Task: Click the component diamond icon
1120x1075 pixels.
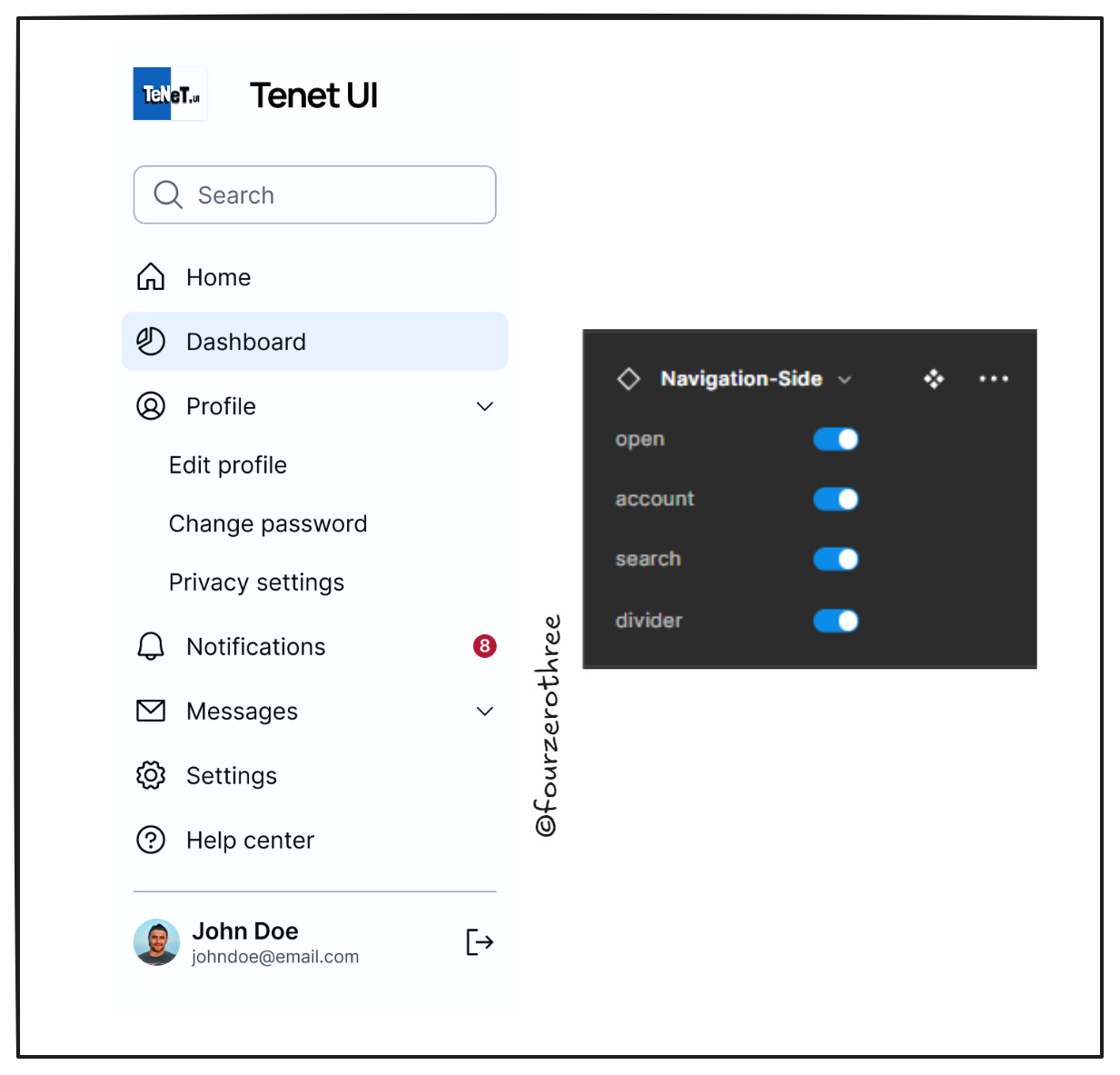Action: (x=629, y=378)
